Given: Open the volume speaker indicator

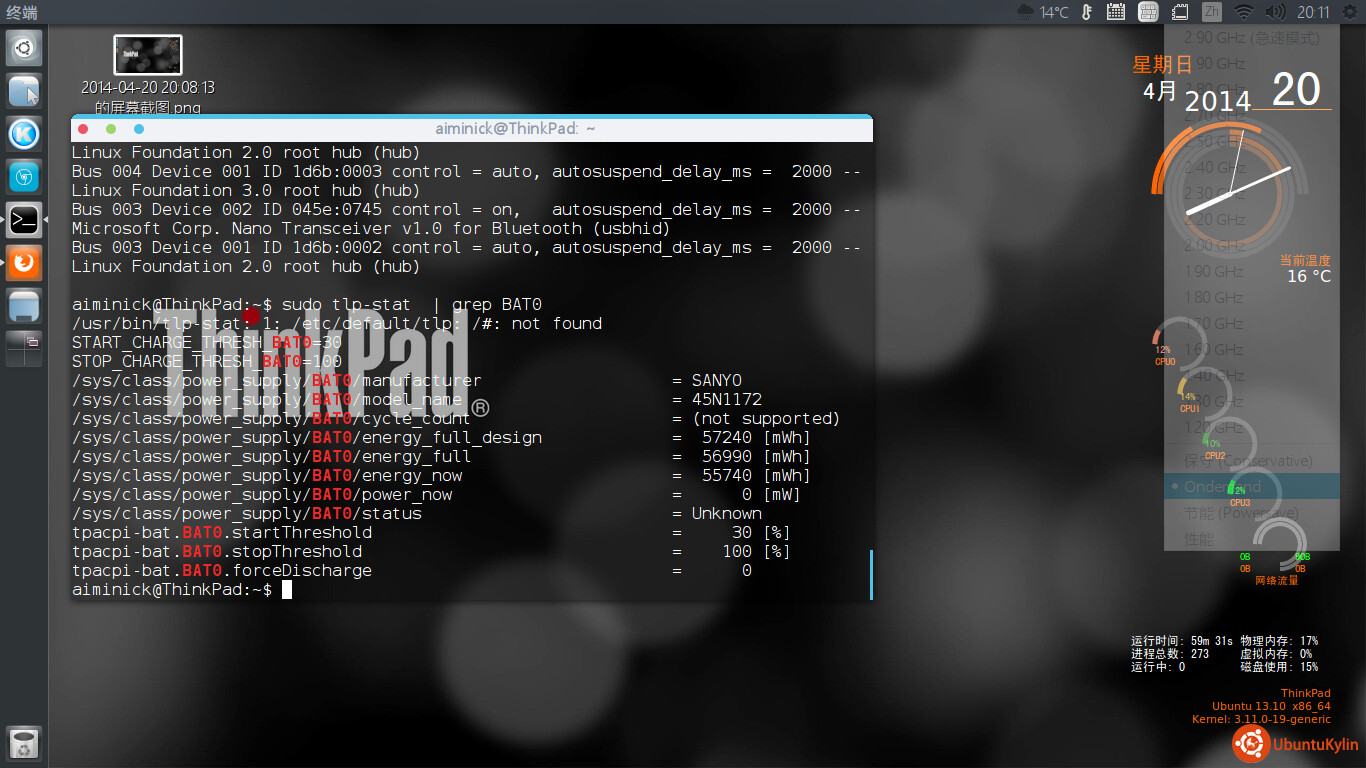Looking at the screenshot, I should (x=1275, y=12).
